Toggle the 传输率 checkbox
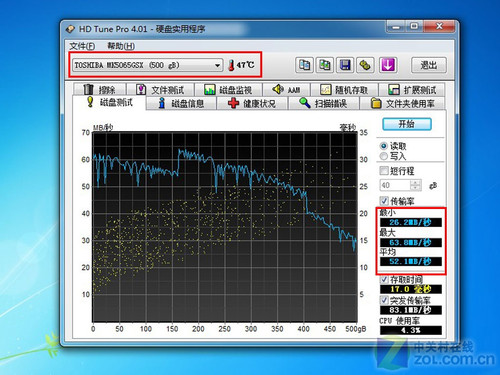This screenshot has height=375, width=500. 384,201
